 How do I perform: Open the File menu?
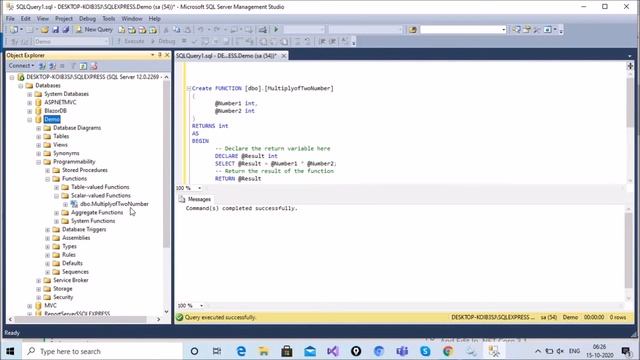click(10, 18)
